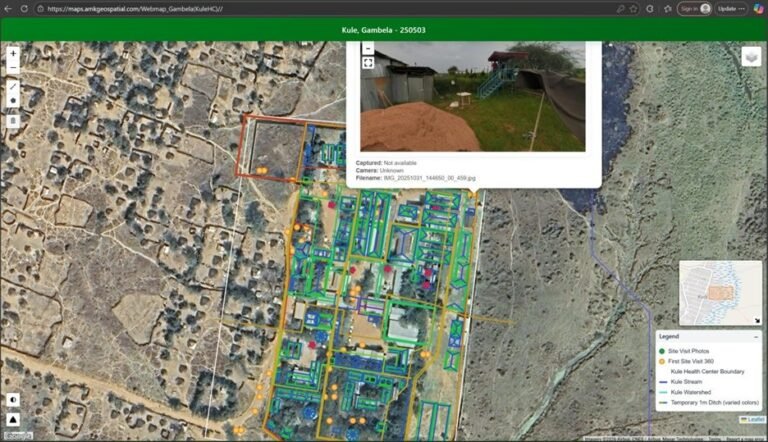
Task: Click the panoramic site photo in popup
Action: click(x=472, y=97)
